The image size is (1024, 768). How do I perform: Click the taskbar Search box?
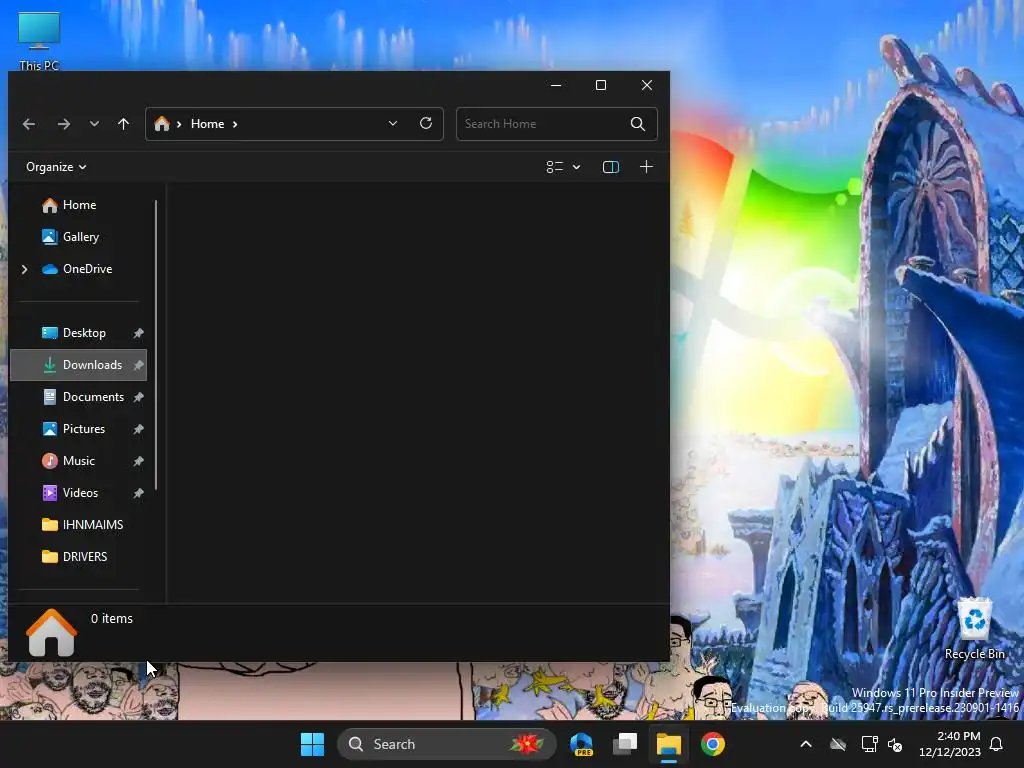point(447,744)
